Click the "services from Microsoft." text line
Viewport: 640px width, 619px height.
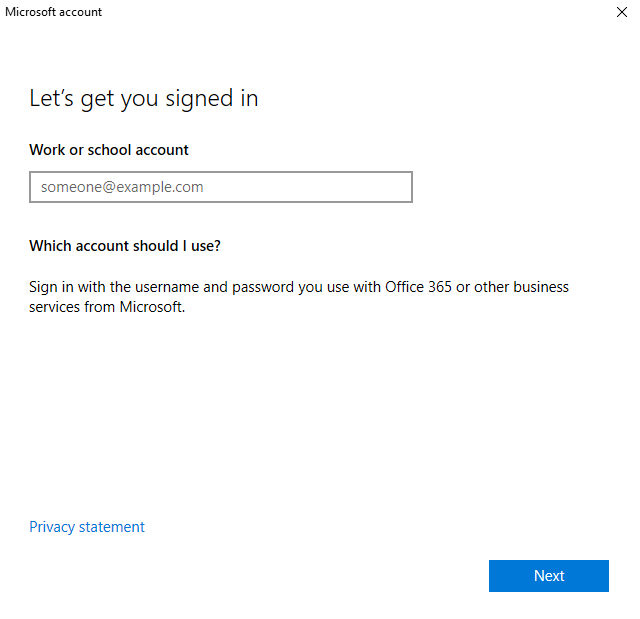coord(107,307)
